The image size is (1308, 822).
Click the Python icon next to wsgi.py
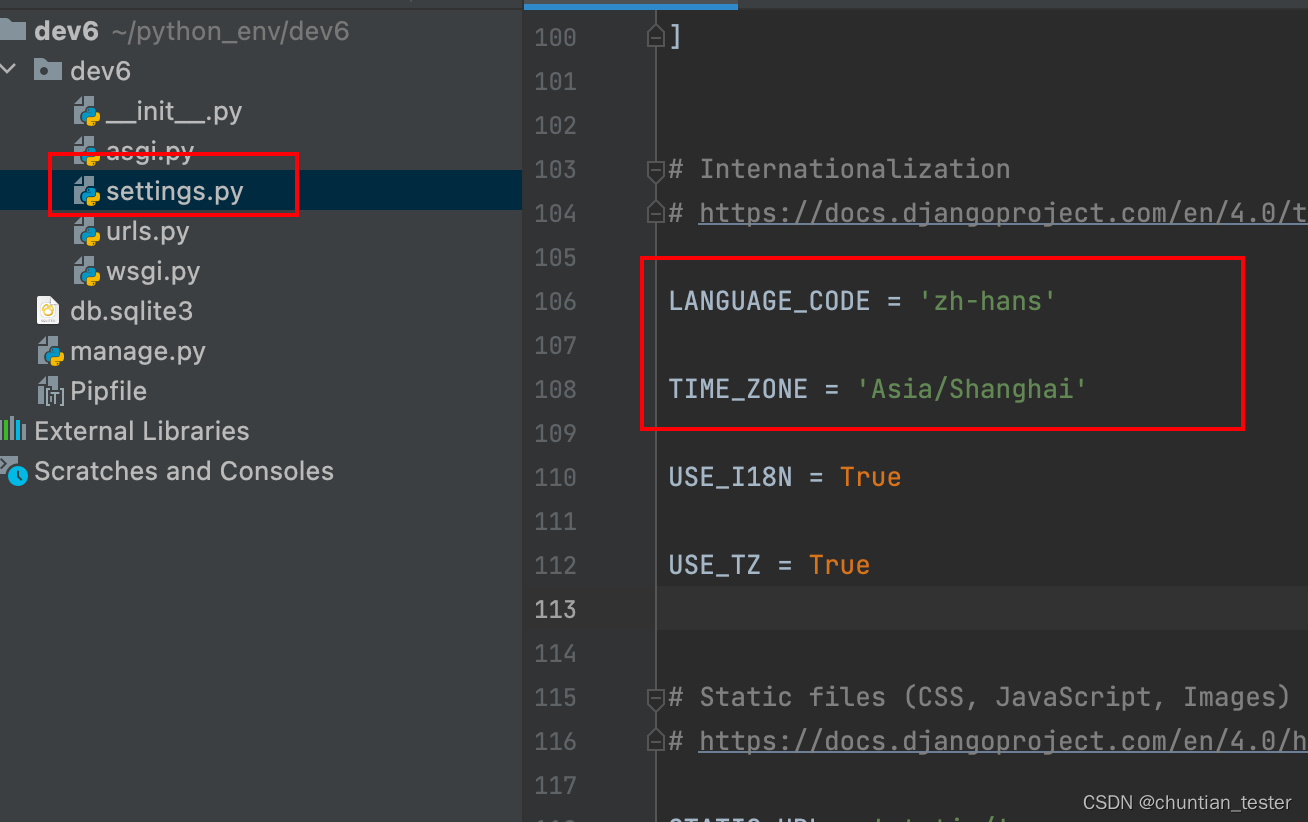coord(88,271)
